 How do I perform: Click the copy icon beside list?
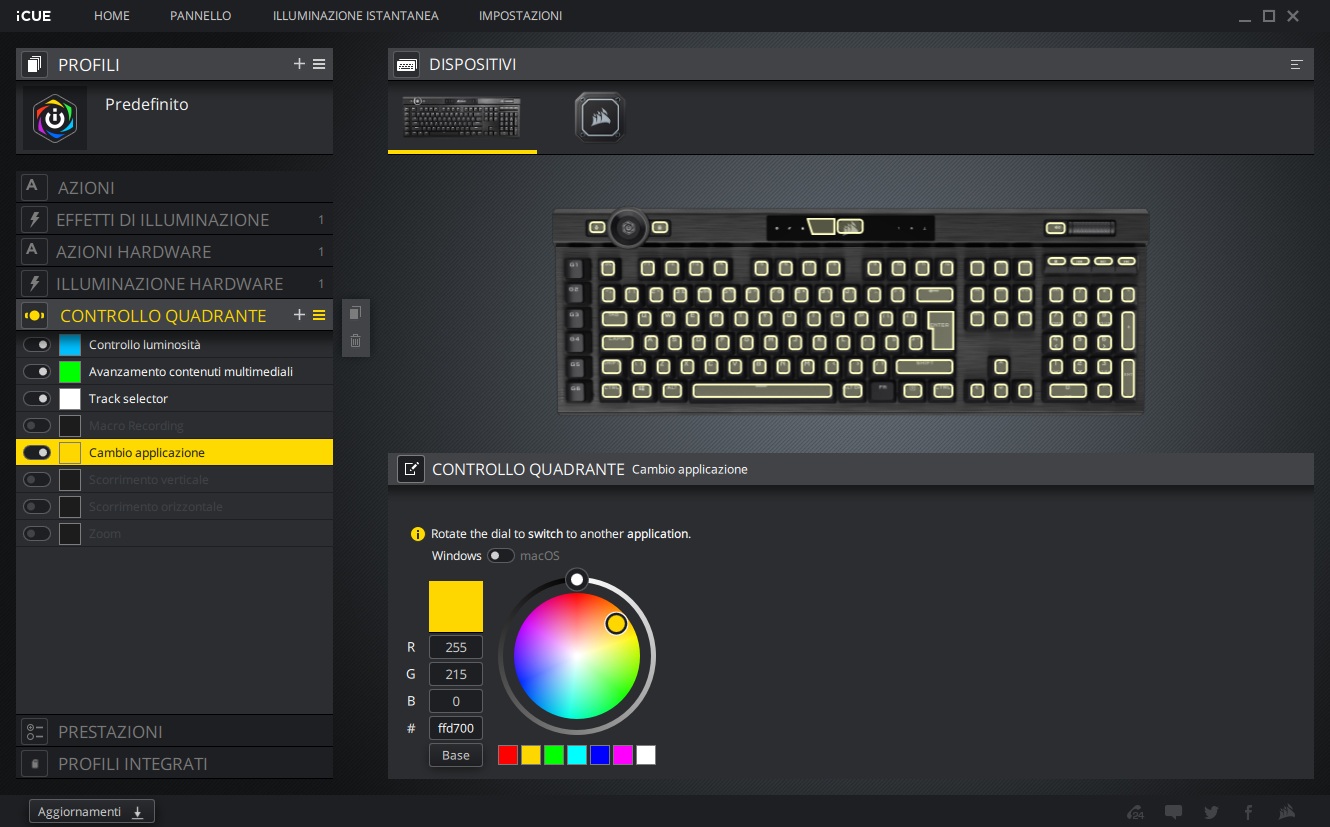(x=355, y=313)
